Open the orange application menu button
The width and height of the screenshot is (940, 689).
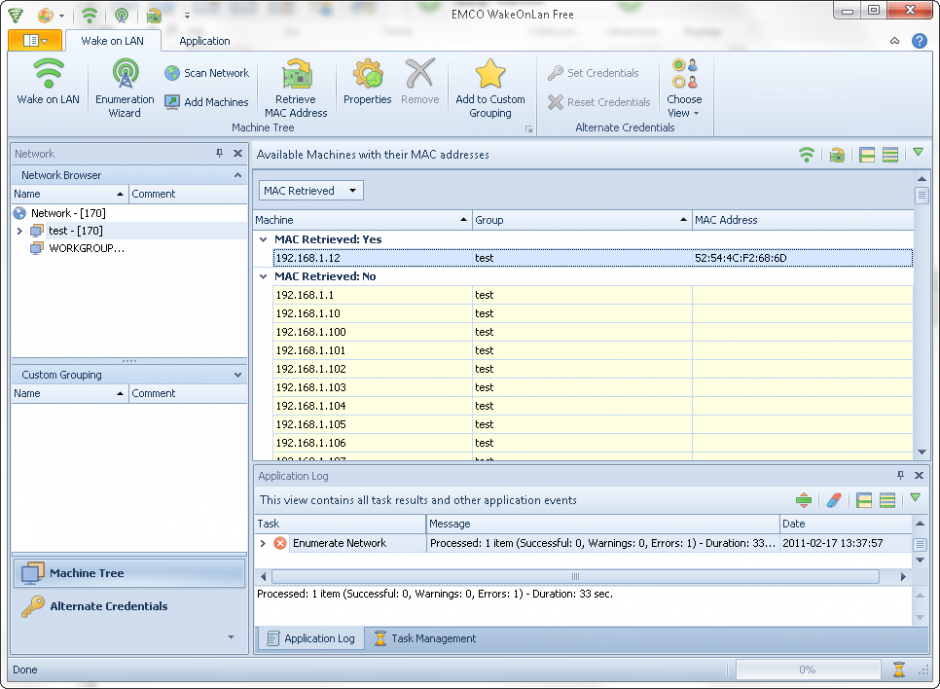pos(35,40)
